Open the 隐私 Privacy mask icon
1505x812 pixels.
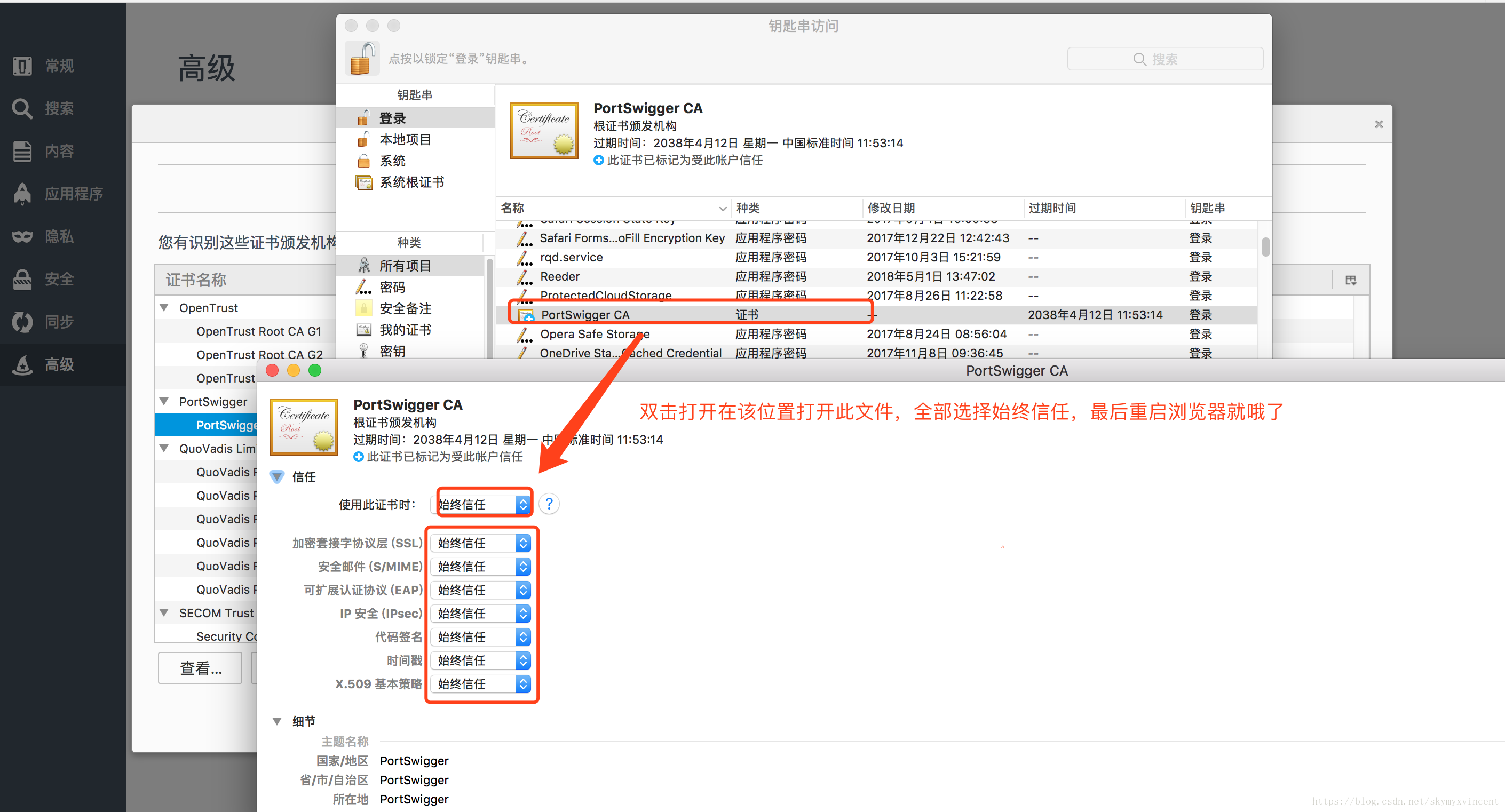23,236
